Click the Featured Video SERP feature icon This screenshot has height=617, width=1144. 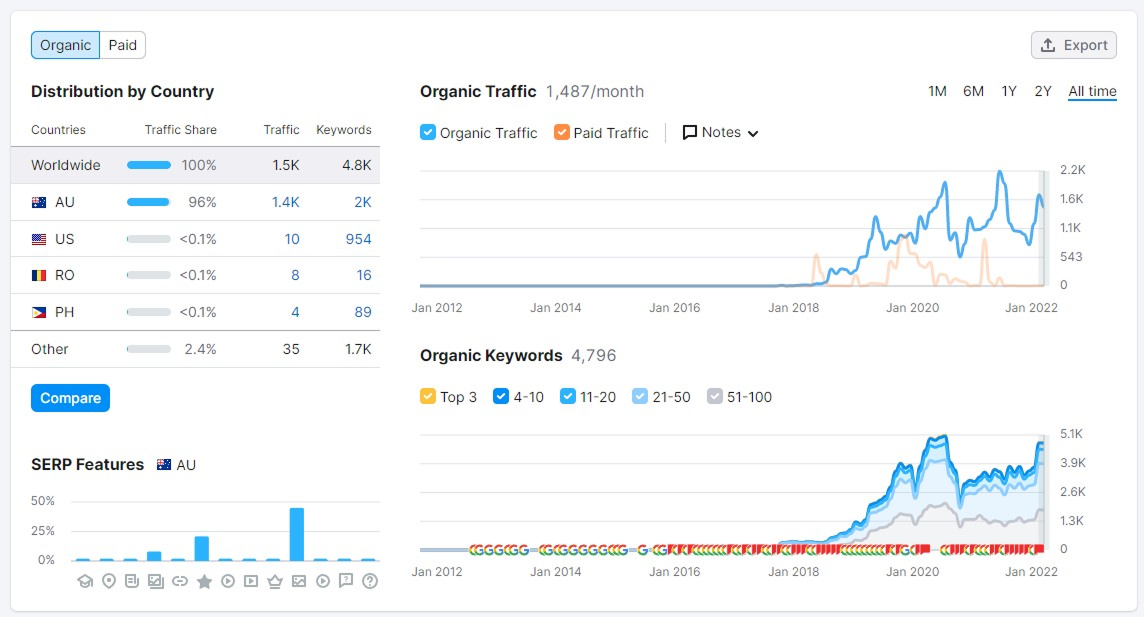[x=251, y=580]
